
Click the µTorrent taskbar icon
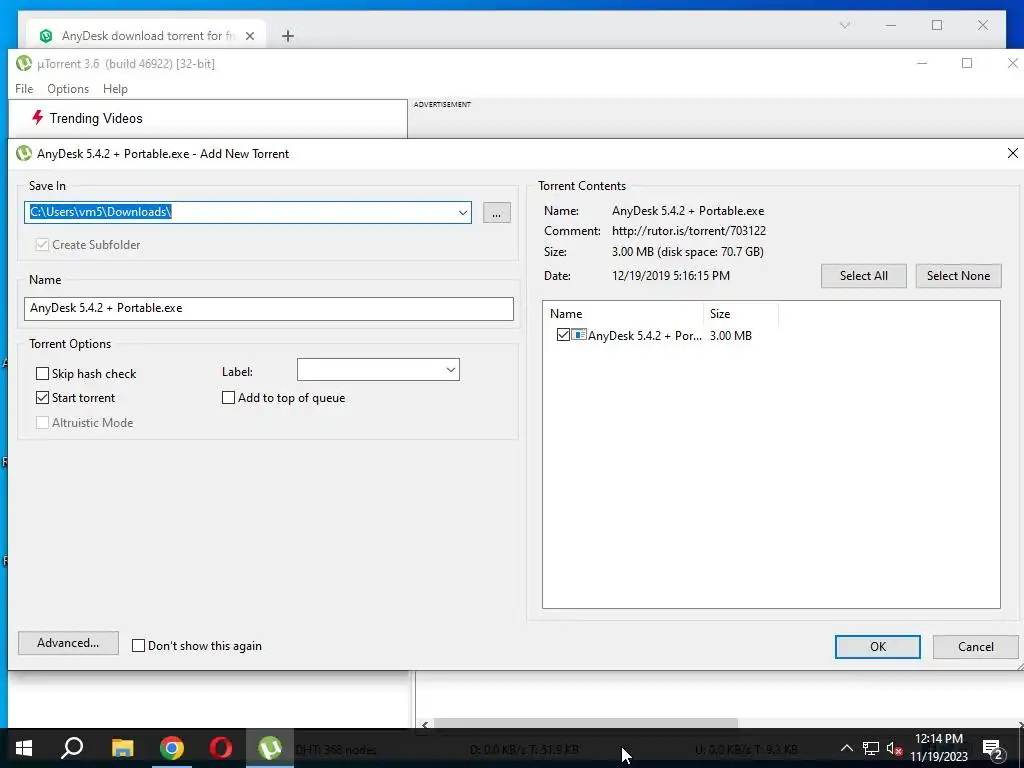tap(270, 748)
